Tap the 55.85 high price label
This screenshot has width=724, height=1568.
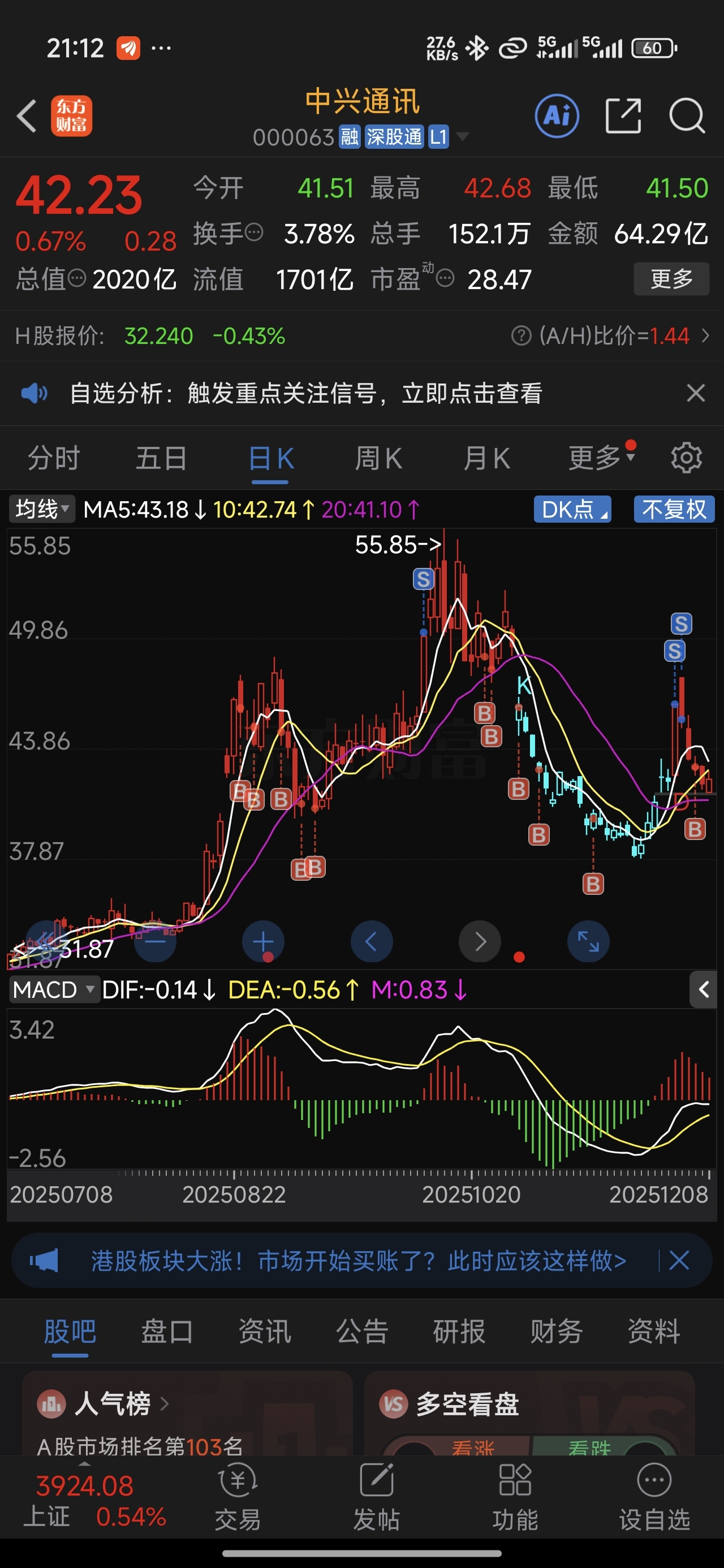tap(398, 544)
